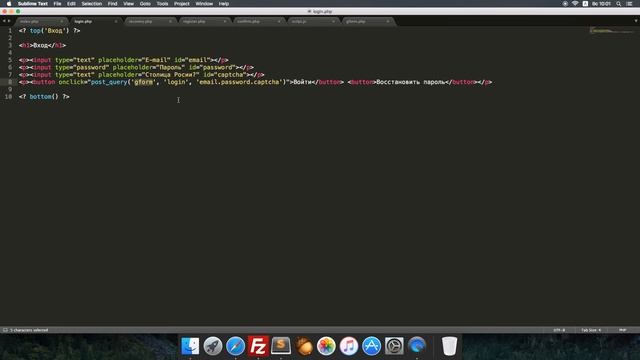
Task: Open iTunes music icon in Dock
Action: pos(349,346)
